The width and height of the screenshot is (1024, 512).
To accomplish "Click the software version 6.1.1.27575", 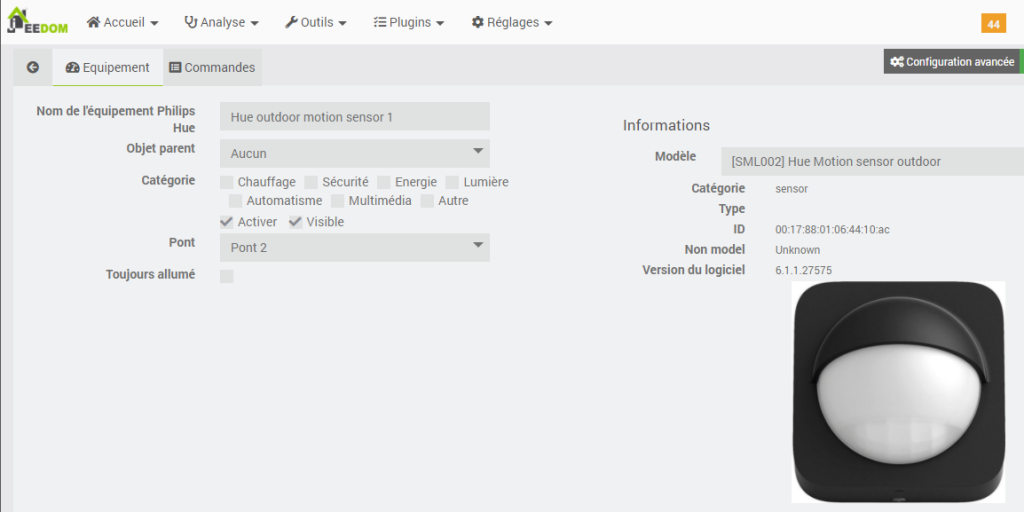I will pyautogui.click(x=803, y=270).
